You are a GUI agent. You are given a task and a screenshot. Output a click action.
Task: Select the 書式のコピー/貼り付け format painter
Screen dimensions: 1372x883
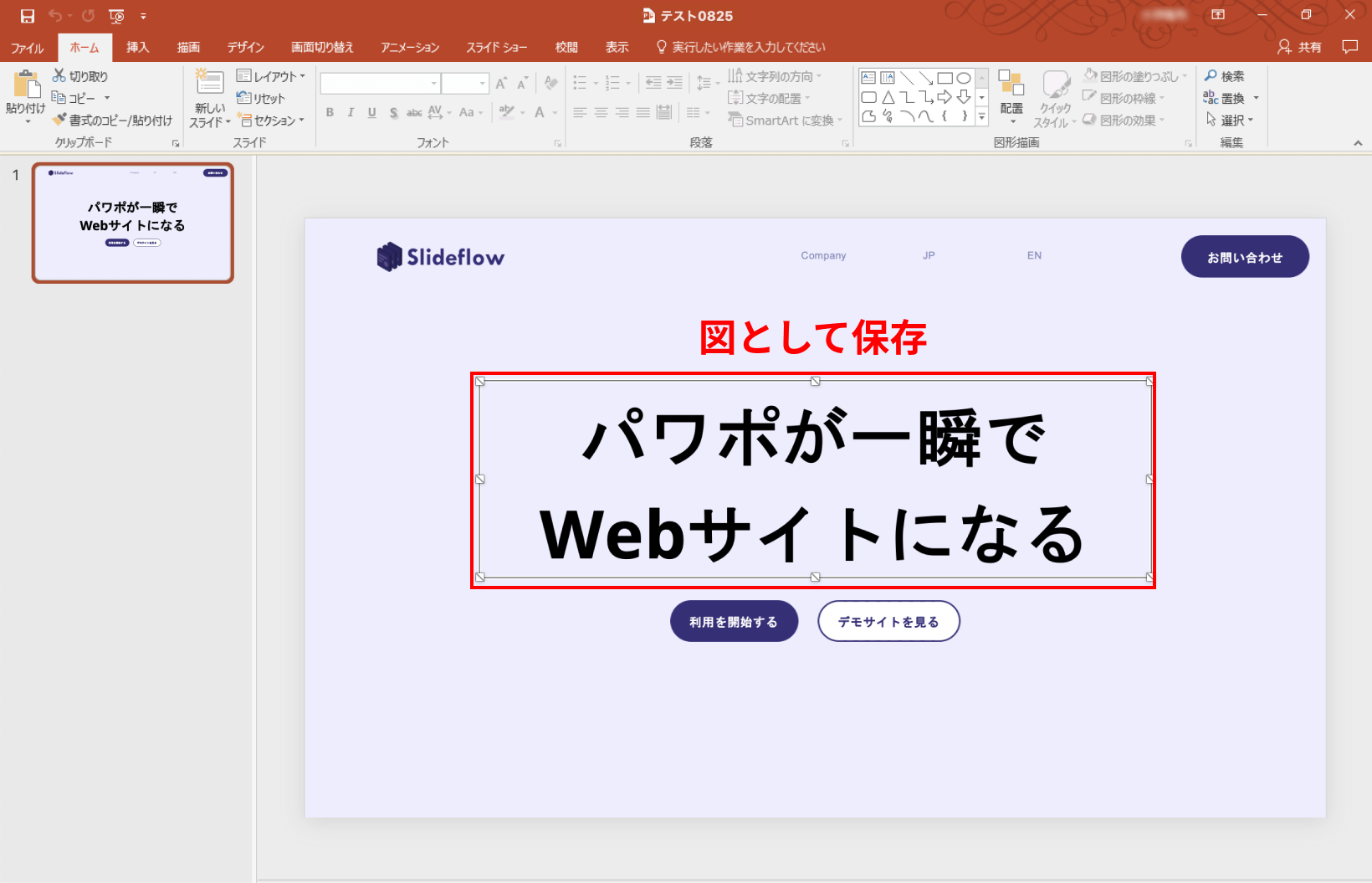point(112,121)
